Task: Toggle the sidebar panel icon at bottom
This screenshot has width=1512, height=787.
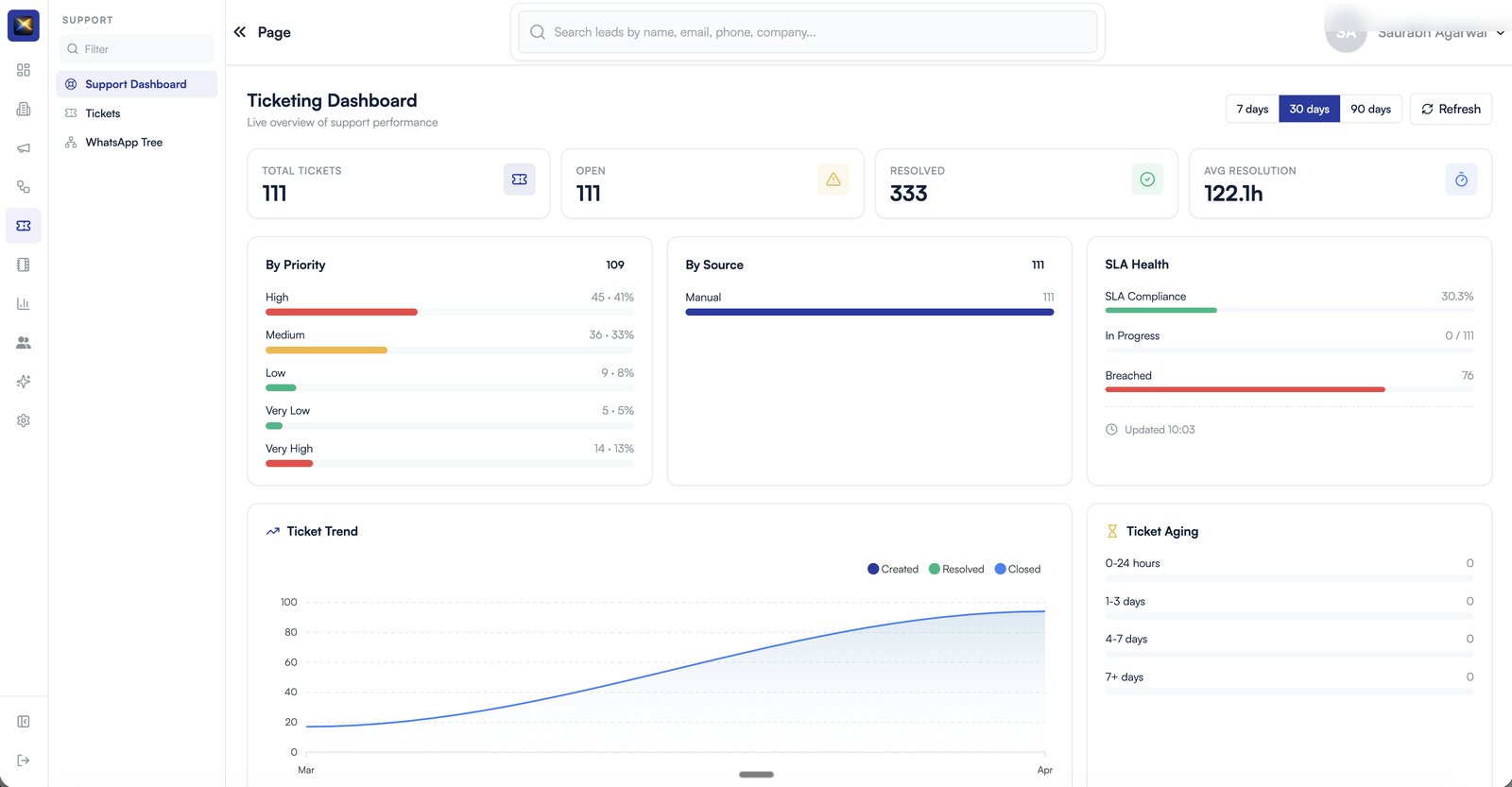Action: 24,722
